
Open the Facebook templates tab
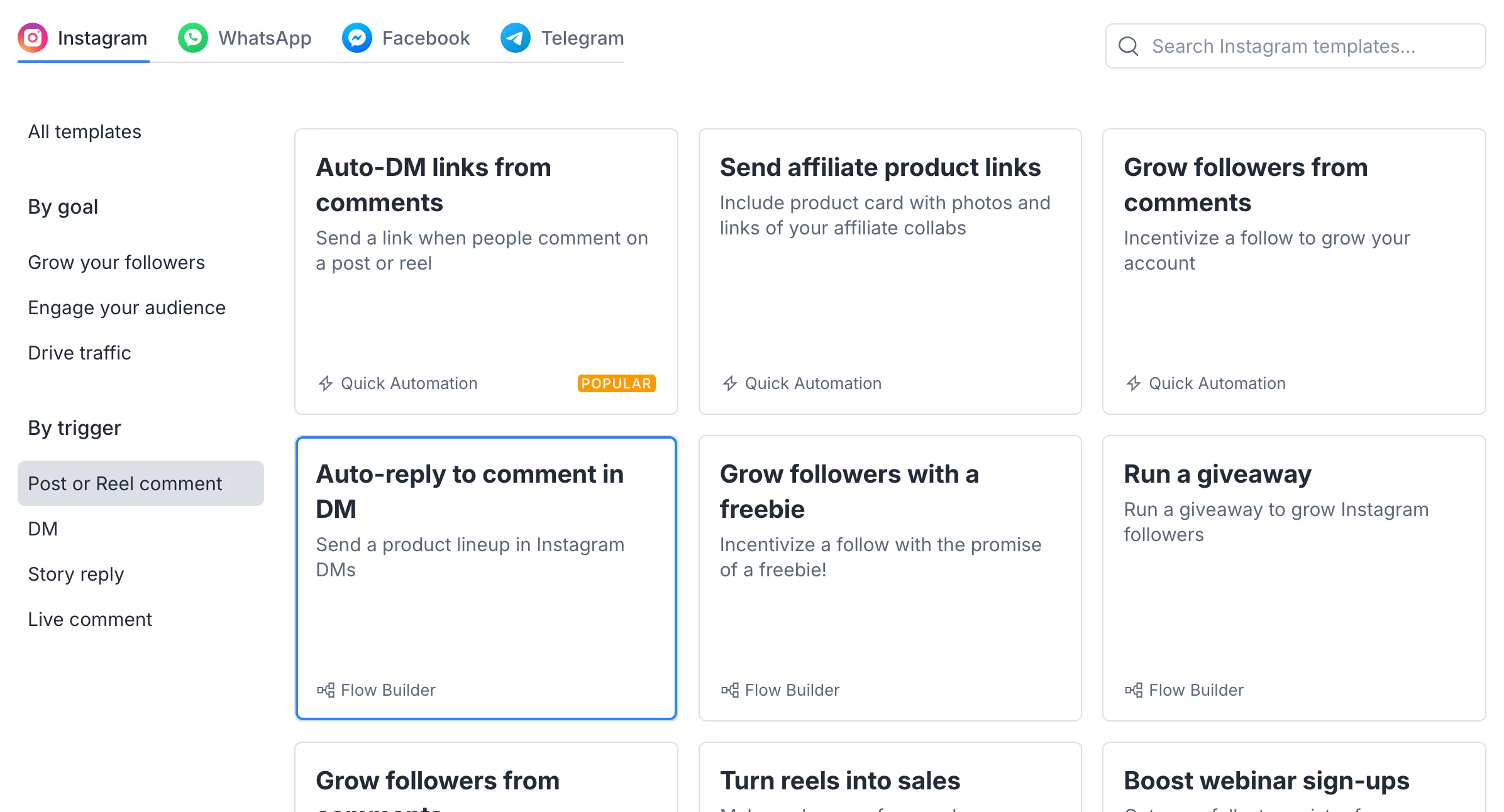(x=426, y=38)
